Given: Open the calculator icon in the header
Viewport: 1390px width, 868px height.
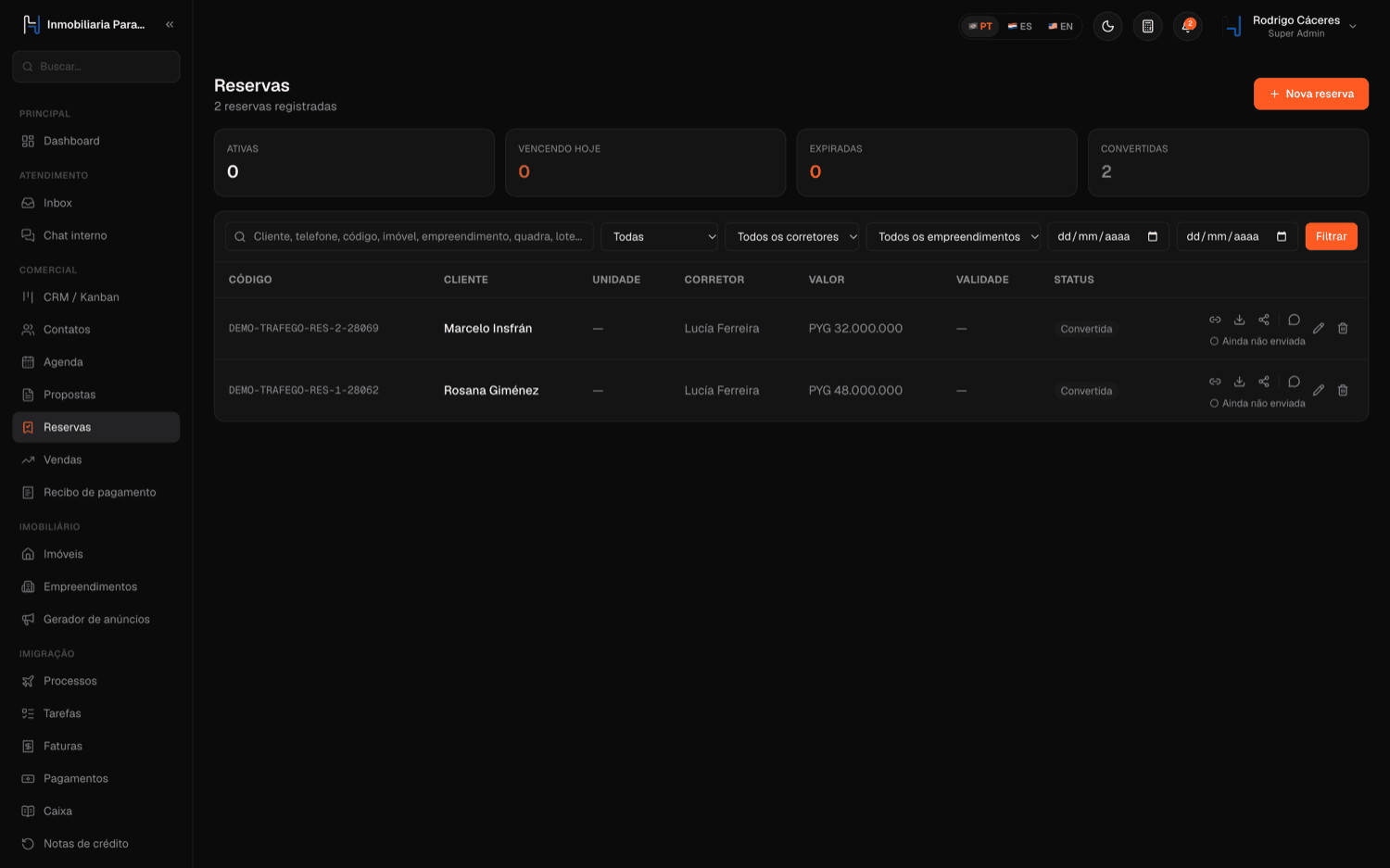Looking at the screenshot, I should 1147,26.
